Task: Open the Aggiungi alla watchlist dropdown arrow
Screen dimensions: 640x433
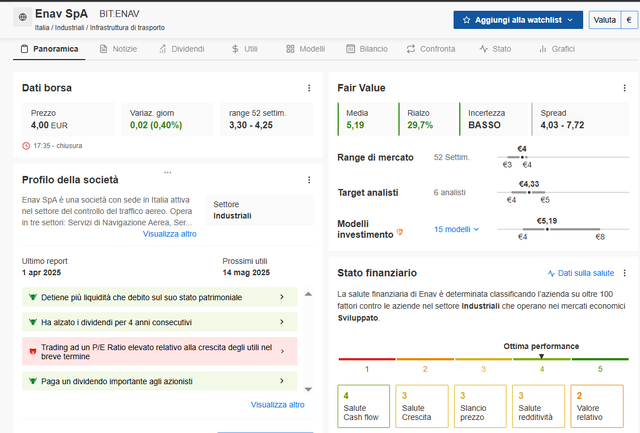Action: coord(570,20)
